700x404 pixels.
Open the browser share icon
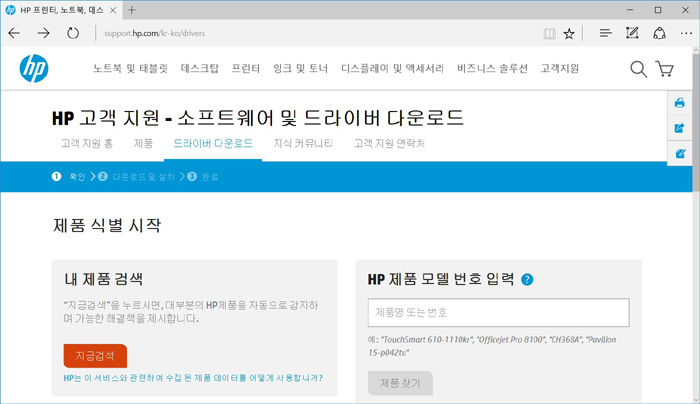pos(659,33)
